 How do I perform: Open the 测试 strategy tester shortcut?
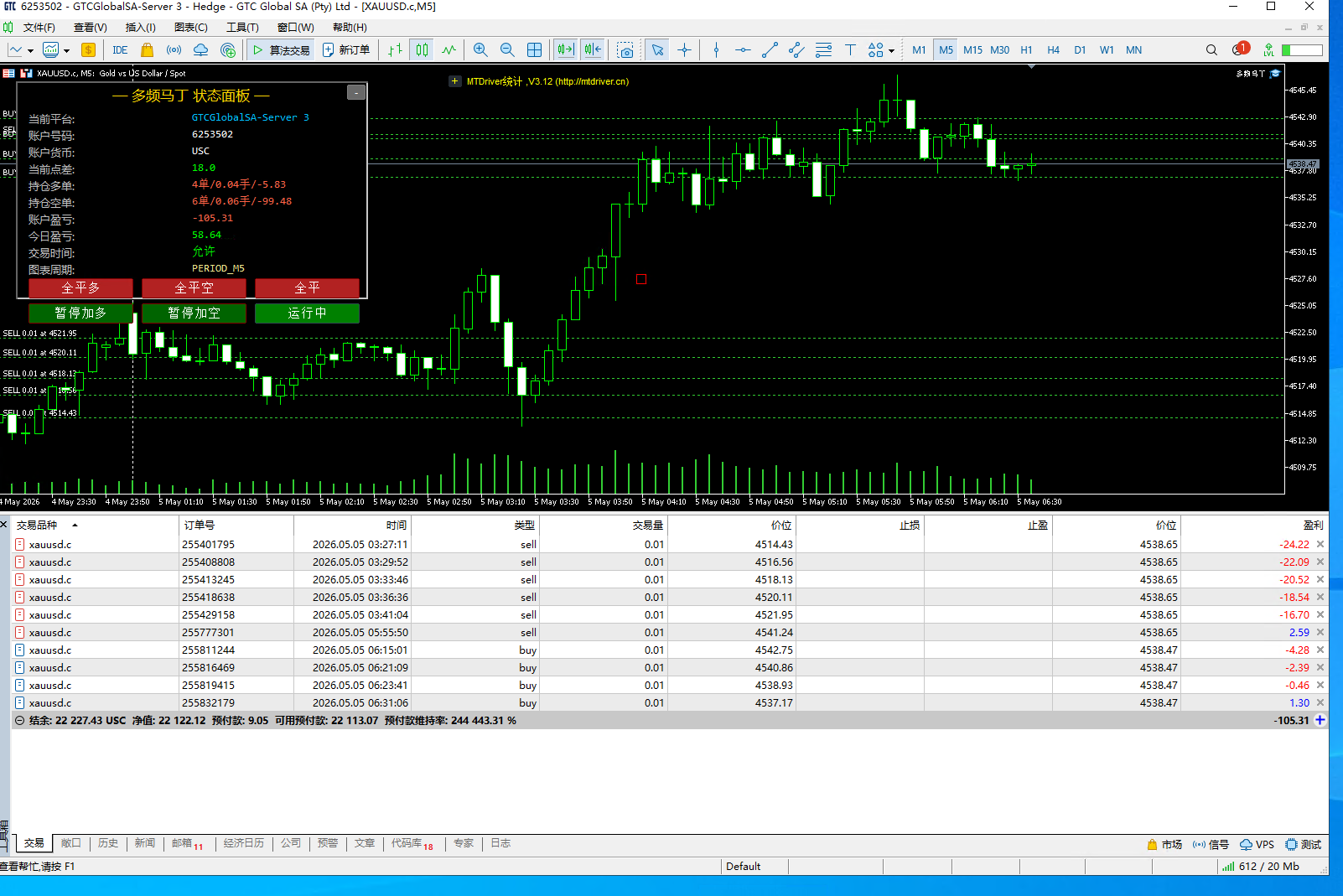click(x=1304, y=844)
